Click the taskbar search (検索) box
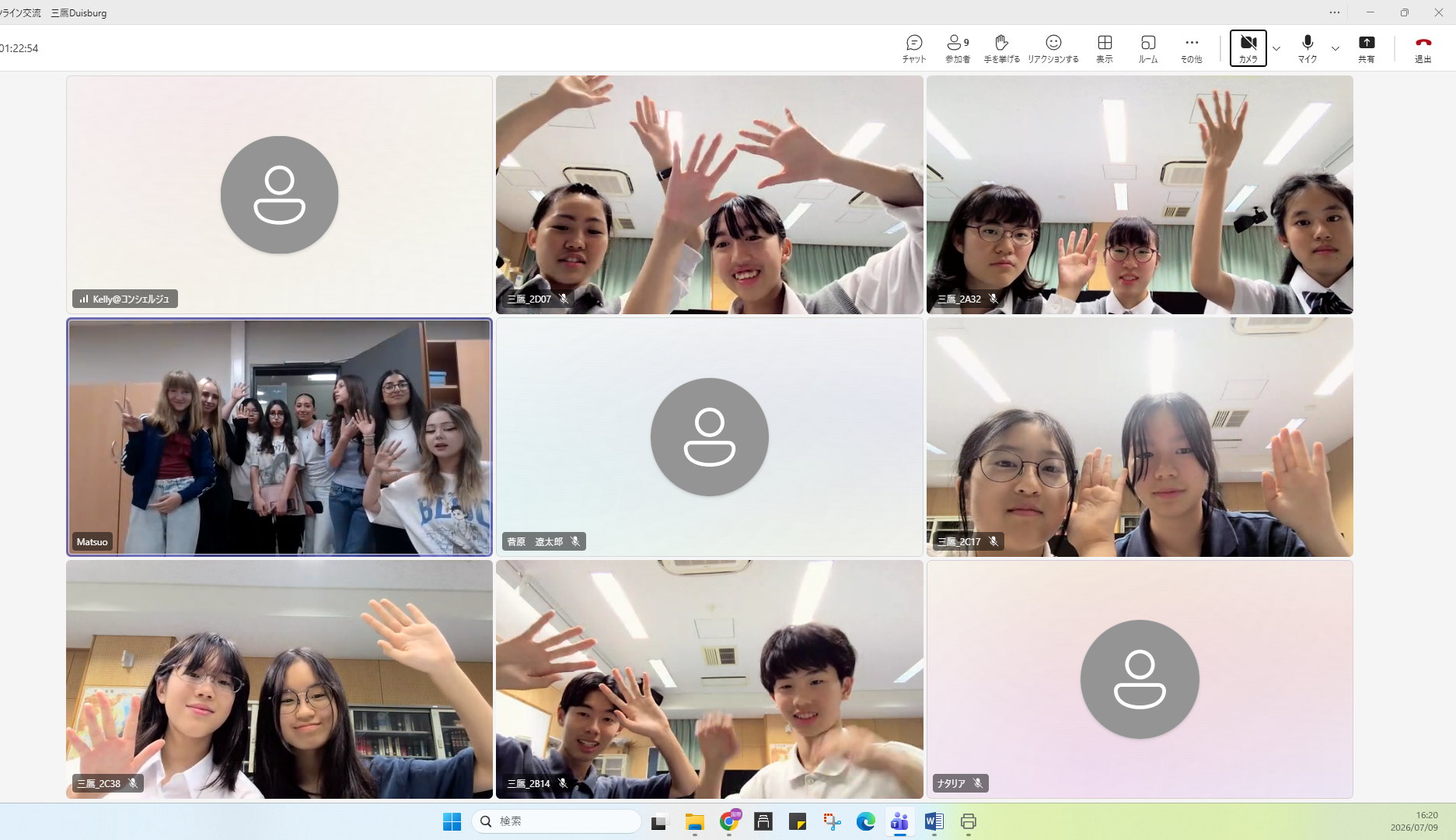This screenshot has width=1456, height=840. pos(557,821)
